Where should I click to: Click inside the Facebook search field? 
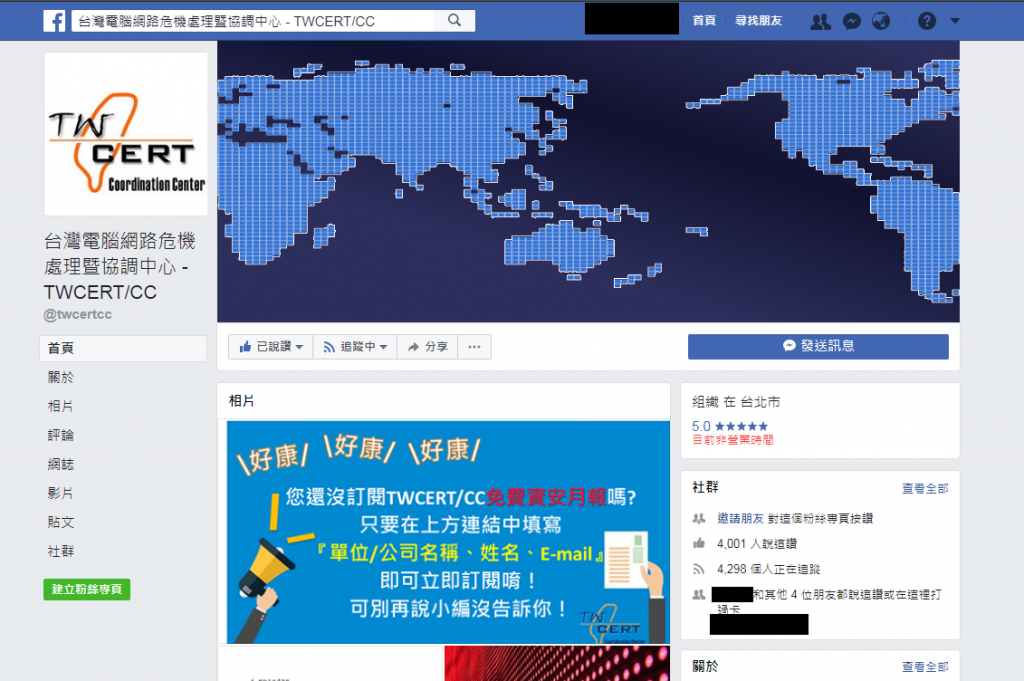coord(253,21)
